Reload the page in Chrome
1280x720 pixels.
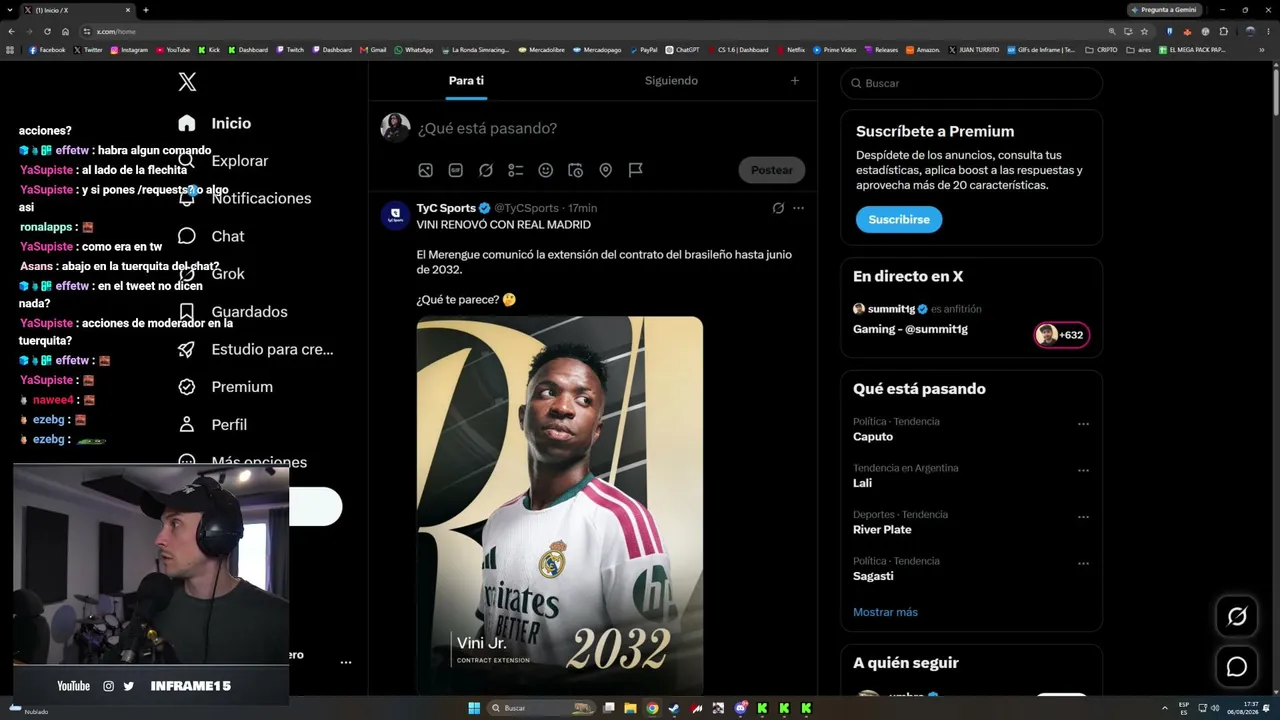pyautogui.click(x=47, y=31)
